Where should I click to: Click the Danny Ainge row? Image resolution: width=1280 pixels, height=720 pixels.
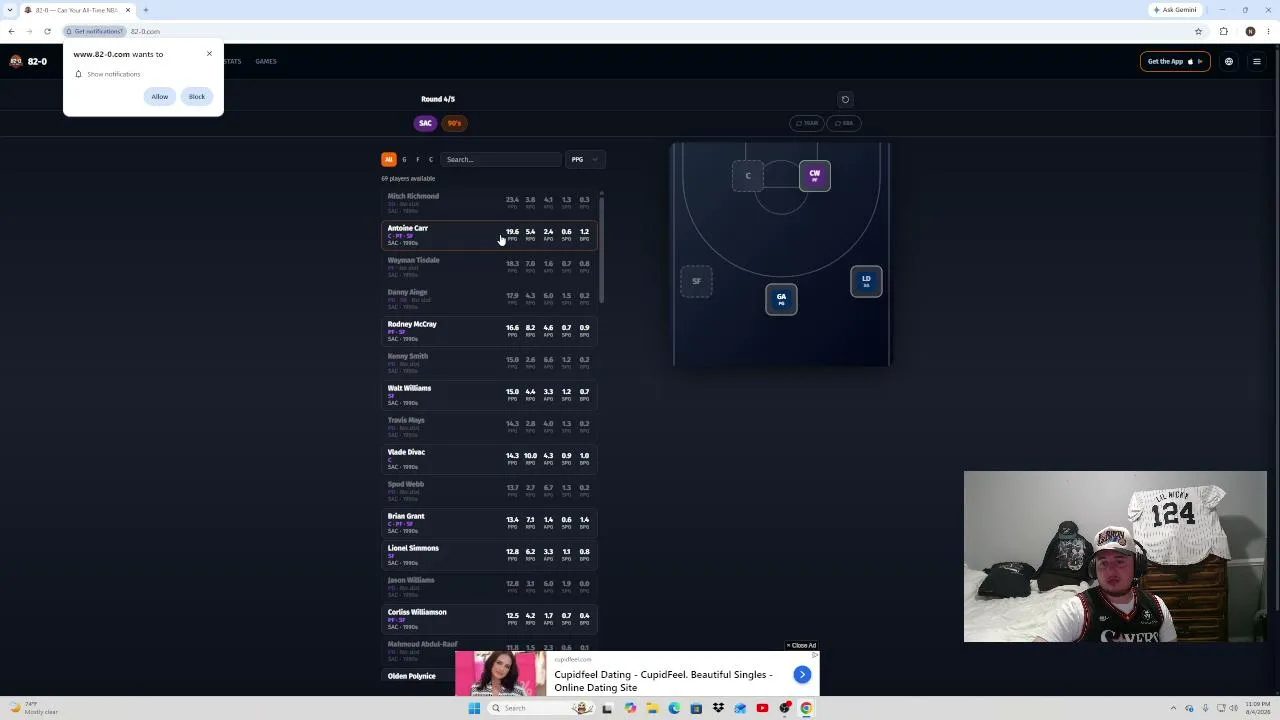click(489, 299)
